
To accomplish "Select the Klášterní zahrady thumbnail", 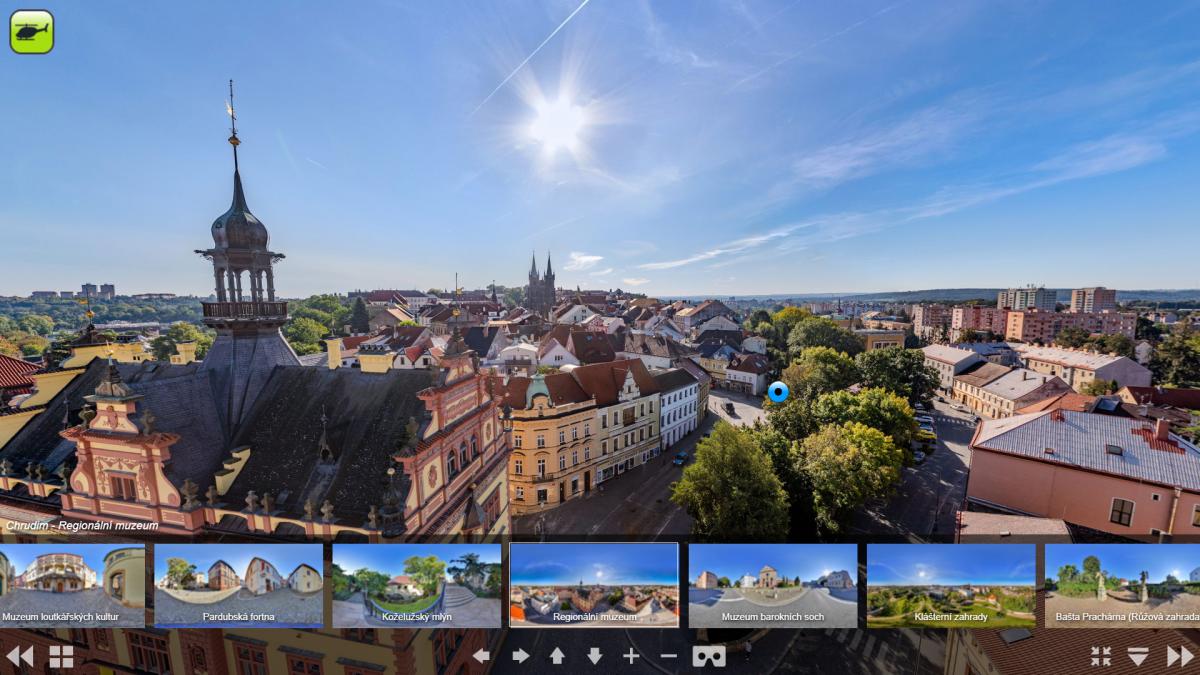I will point(951,585).
